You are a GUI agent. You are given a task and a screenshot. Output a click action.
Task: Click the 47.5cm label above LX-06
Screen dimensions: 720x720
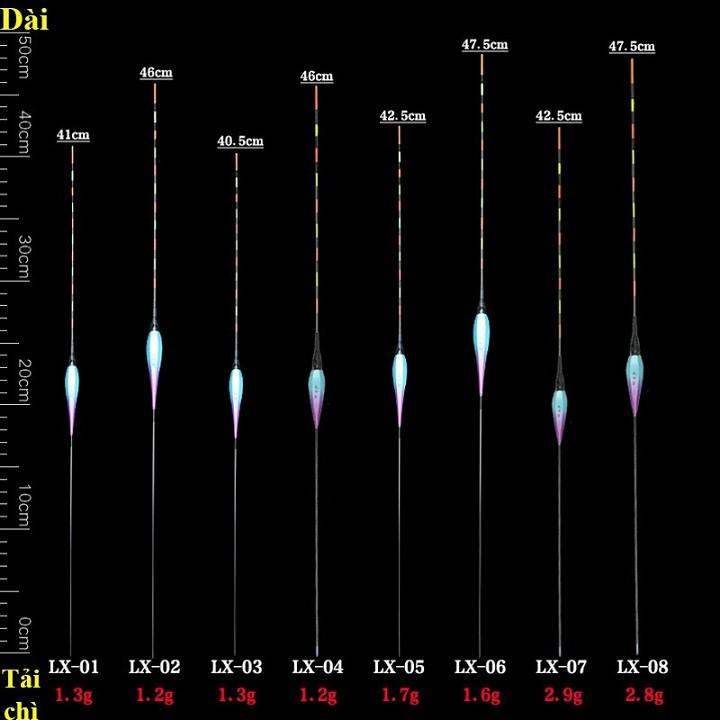point(485,44)
